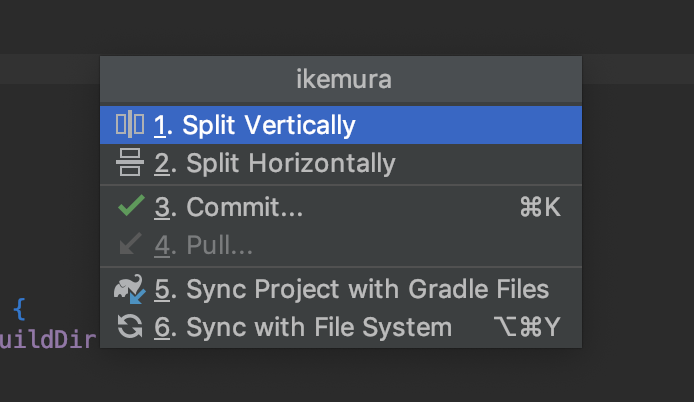Click the ⌥⌘Y shortcut hint

click(x=528, y=327)
